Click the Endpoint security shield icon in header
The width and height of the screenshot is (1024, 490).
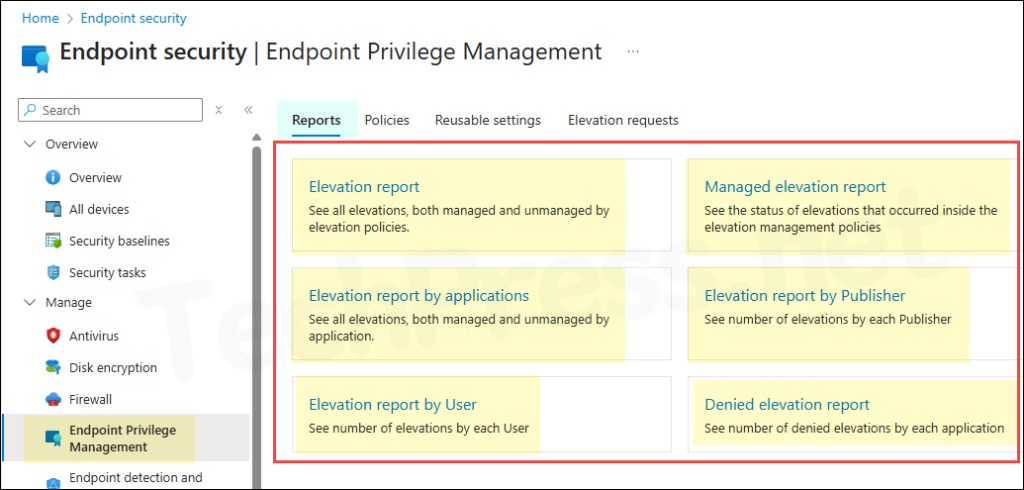pyautogui.click(x=35, y=57)
